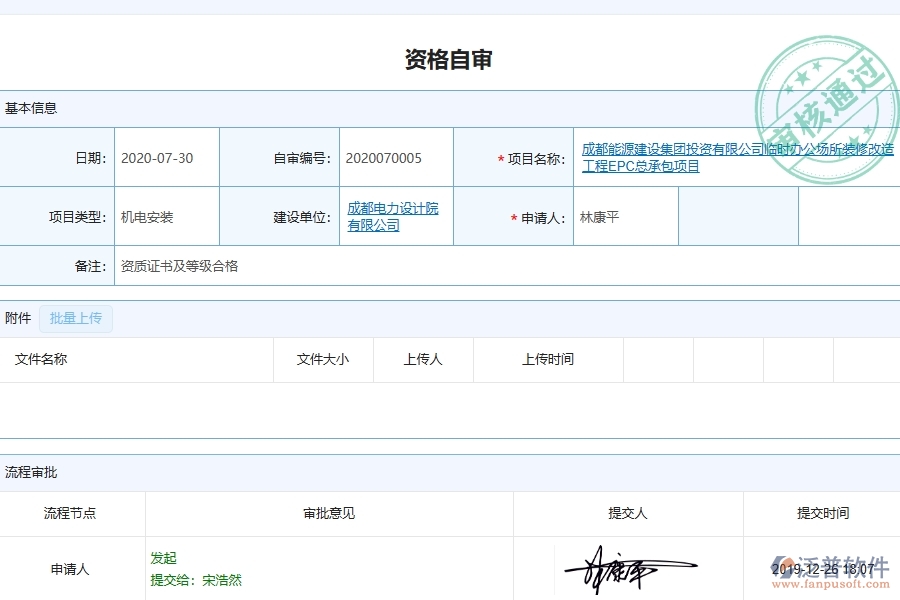Click the handwritten signature of 林康平
The height and width of the screenshot is (600, 900).
(x=622, y=566)
